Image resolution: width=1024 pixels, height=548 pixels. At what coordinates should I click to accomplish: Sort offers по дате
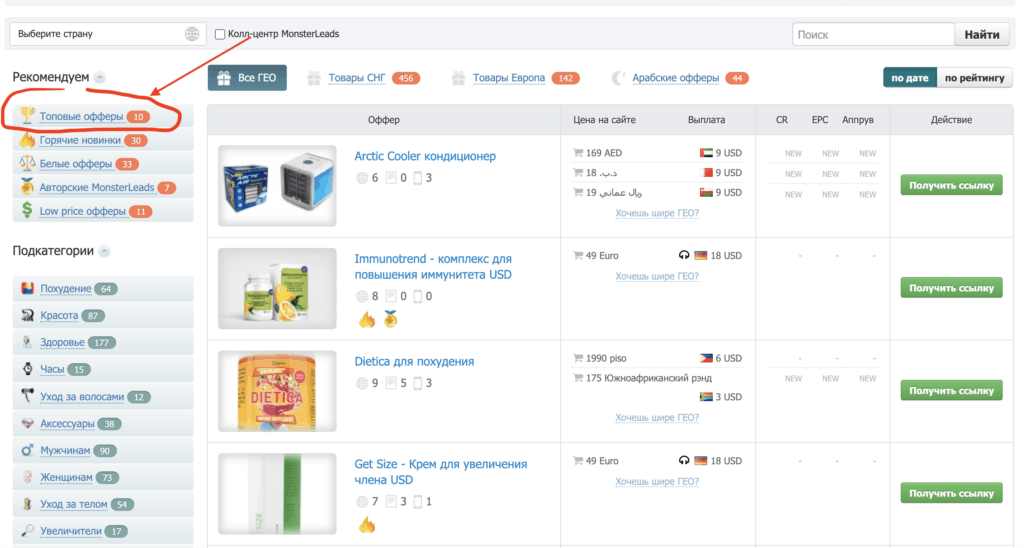[910, 78]
